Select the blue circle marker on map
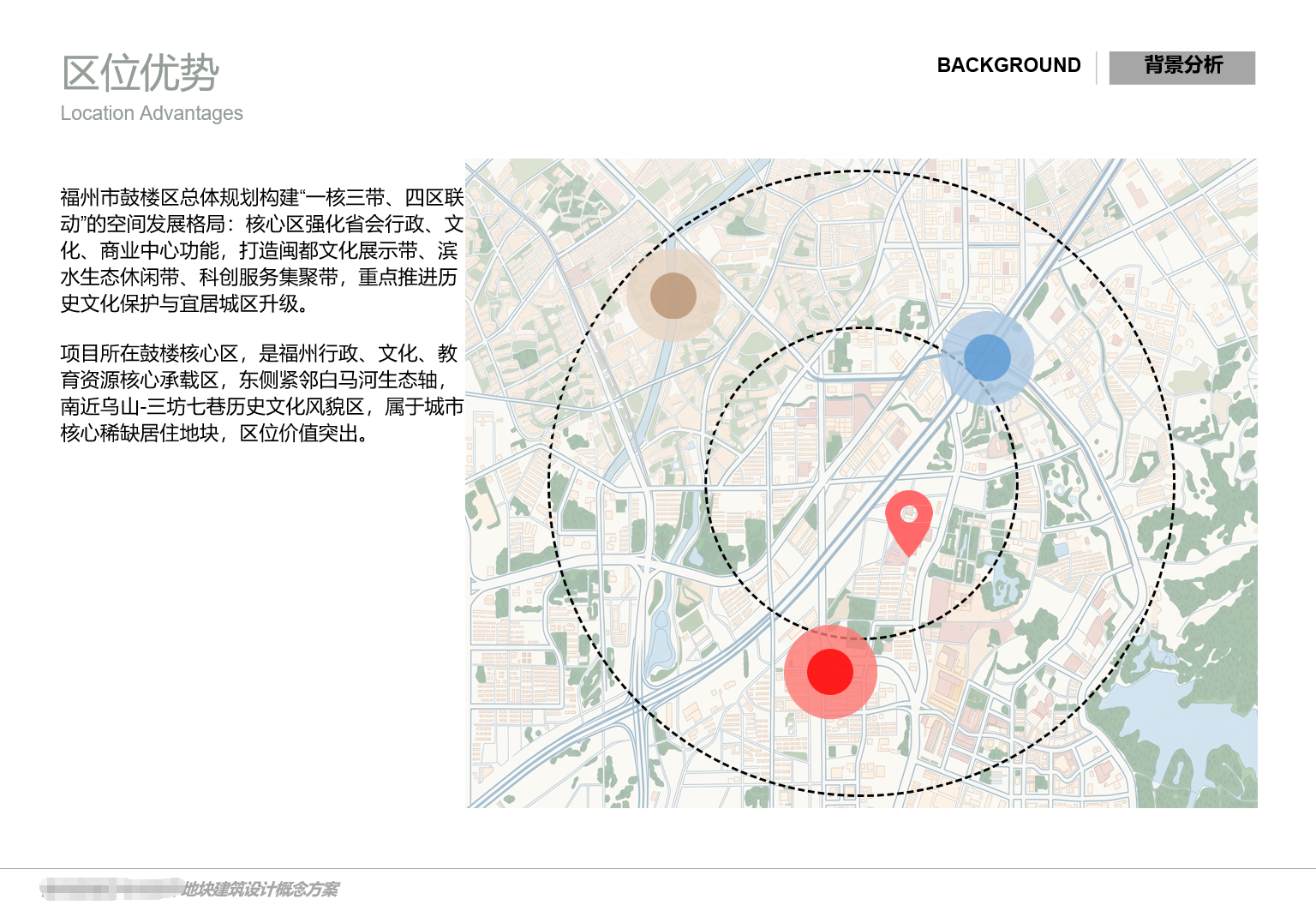Viewport: 1316px width, 923px height. point(987,357)
